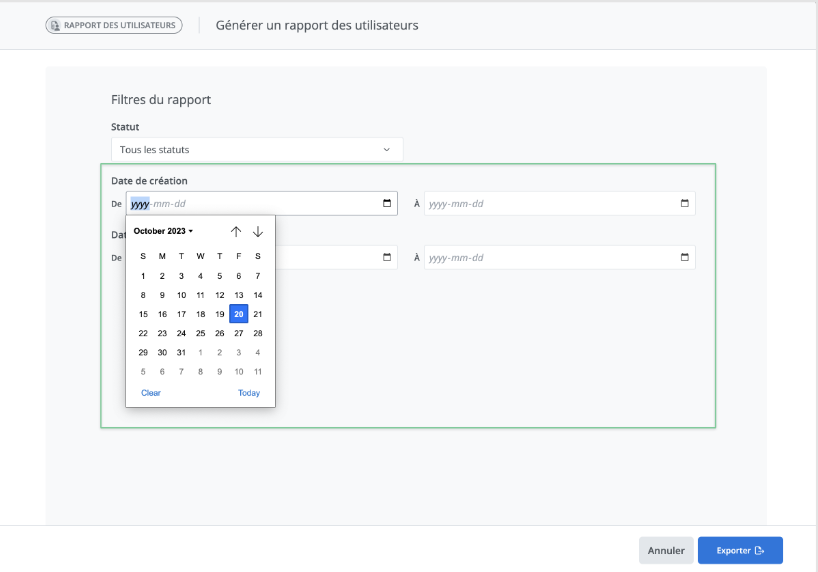Expand the October 2023 month selector
818x572 pixels.
click(163, 231)
